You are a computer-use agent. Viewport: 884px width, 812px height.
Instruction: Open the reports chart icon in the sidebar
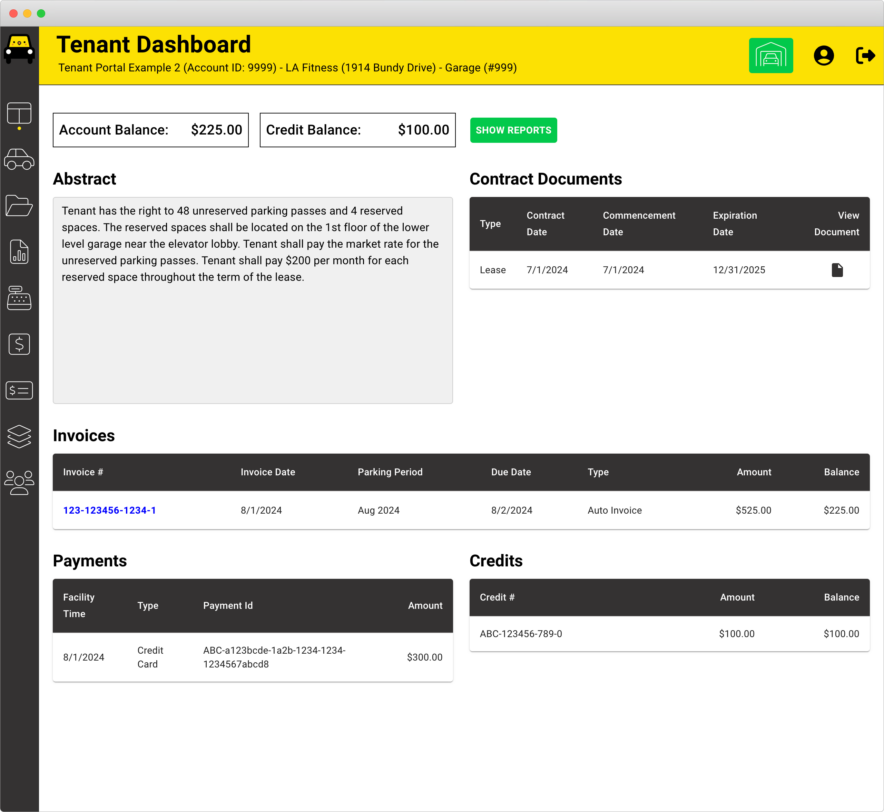(x=19, y=252)
